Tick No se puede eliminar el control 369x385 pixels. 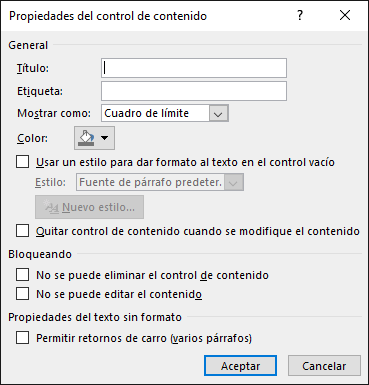pyautogui.click(x=22, y=275)
